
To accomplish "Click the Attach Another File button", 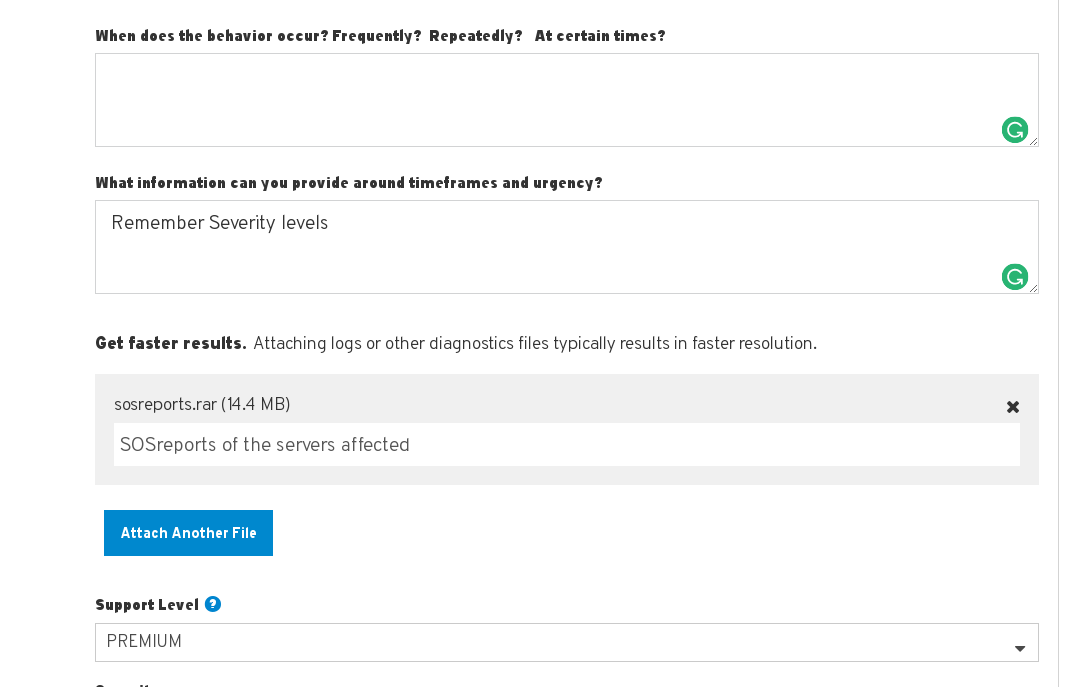I will [188, 533].
